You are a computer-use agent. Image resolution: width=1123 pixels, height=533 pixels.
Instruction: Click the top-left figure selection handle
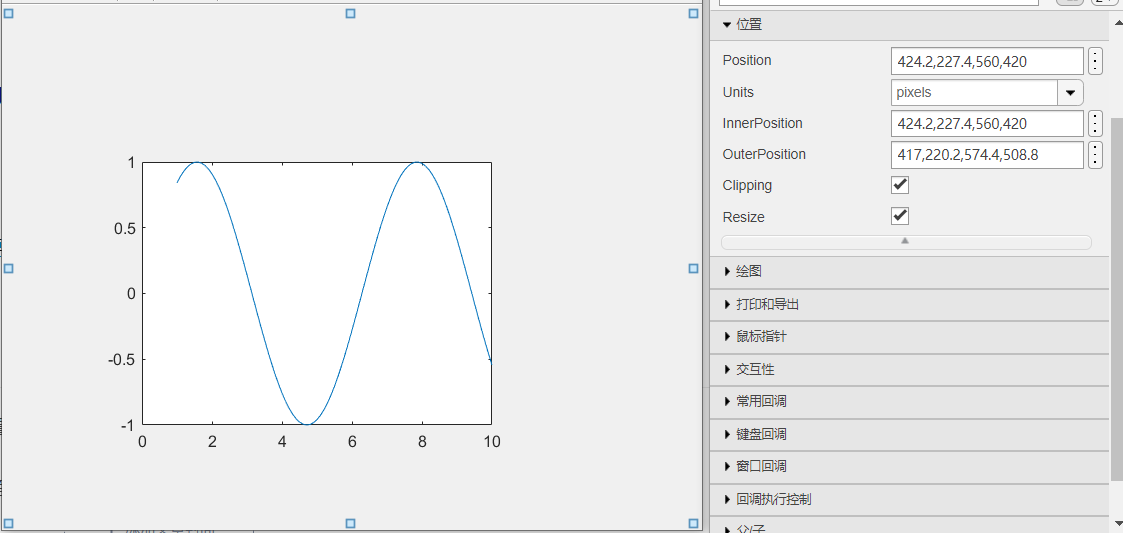tap(9, 14)
